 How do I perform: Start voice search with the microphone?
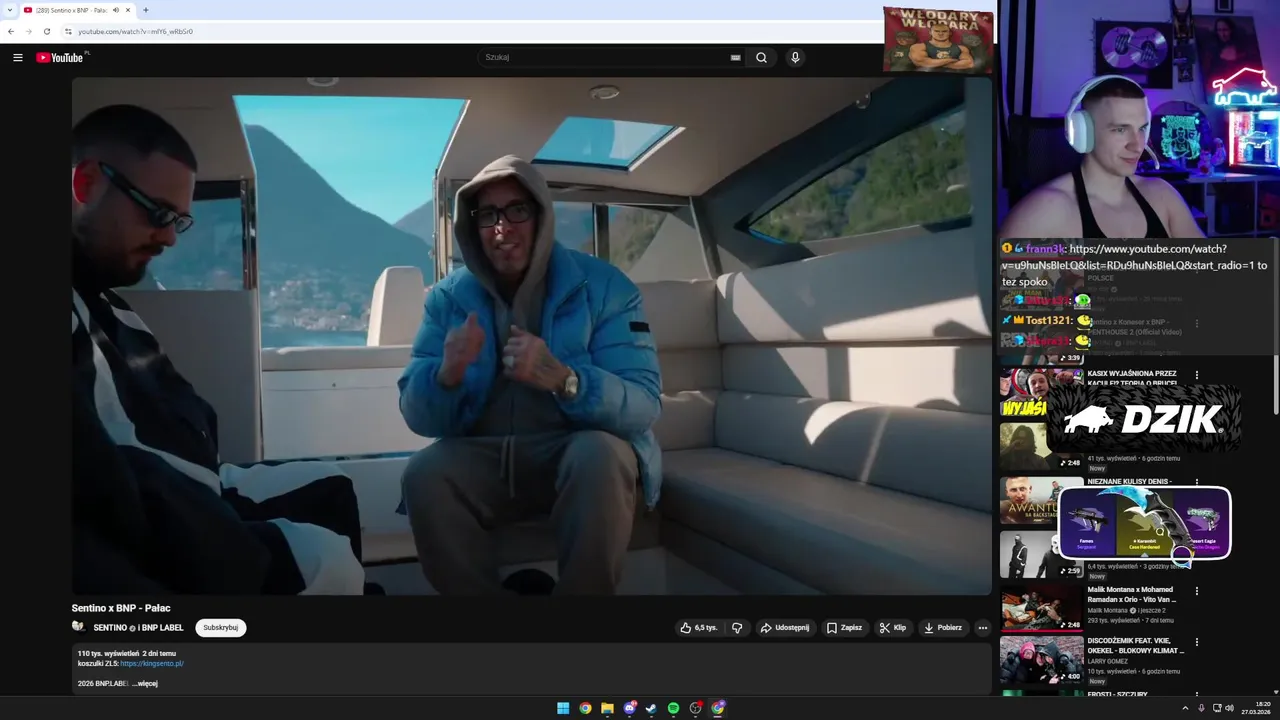click(795, 57)
